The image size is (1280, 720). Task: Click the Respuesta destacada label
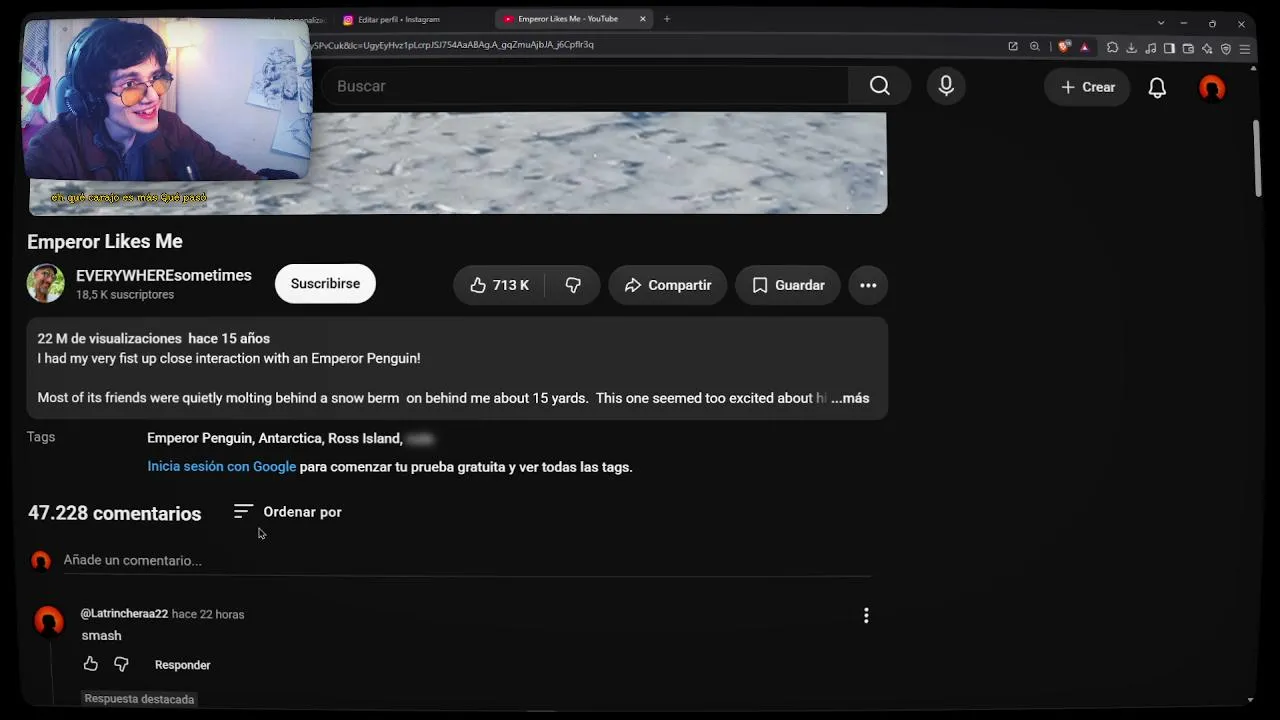pyautogui.click(x=139, y=699)
